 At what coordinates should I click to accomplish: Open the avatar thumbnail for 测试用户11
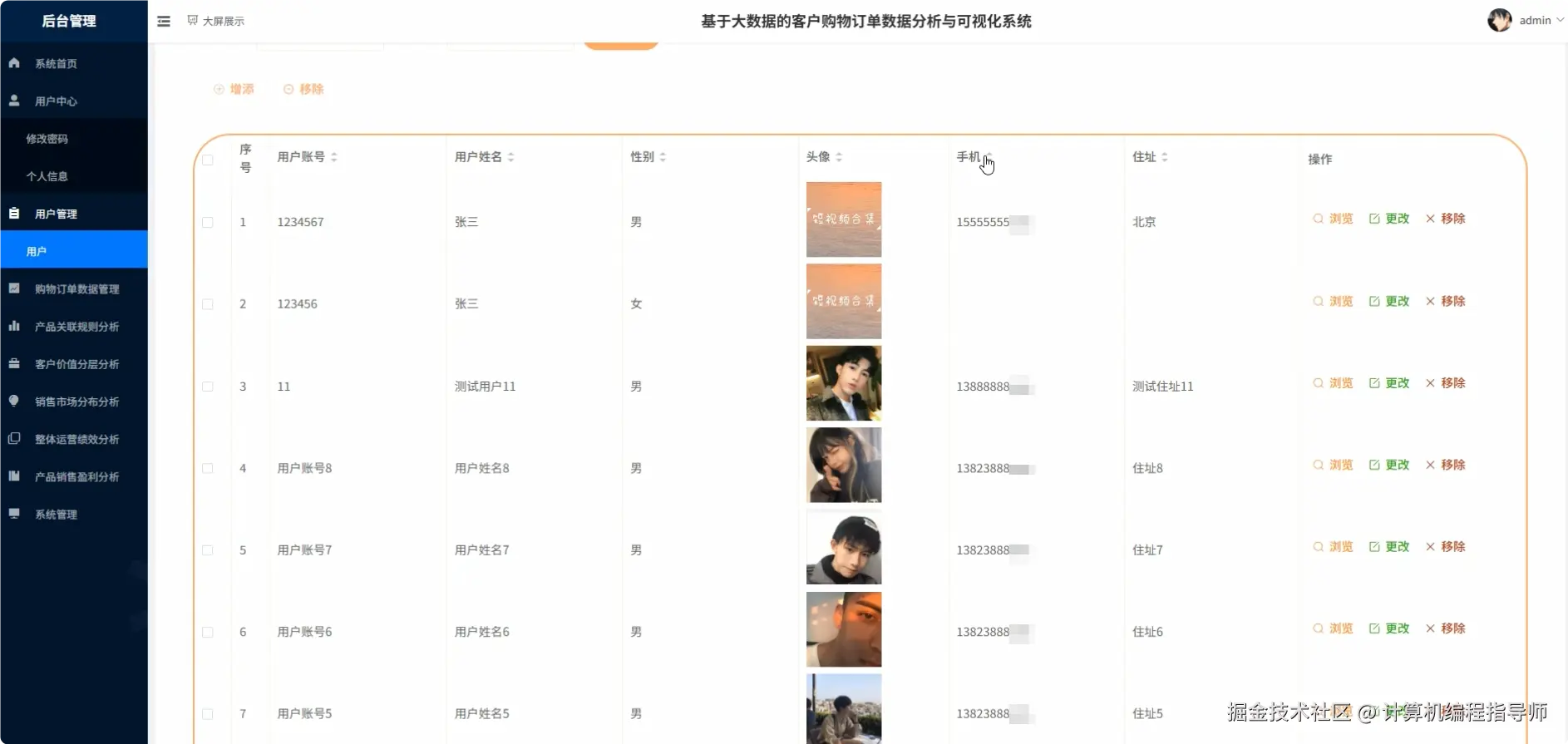click(844, 383)
